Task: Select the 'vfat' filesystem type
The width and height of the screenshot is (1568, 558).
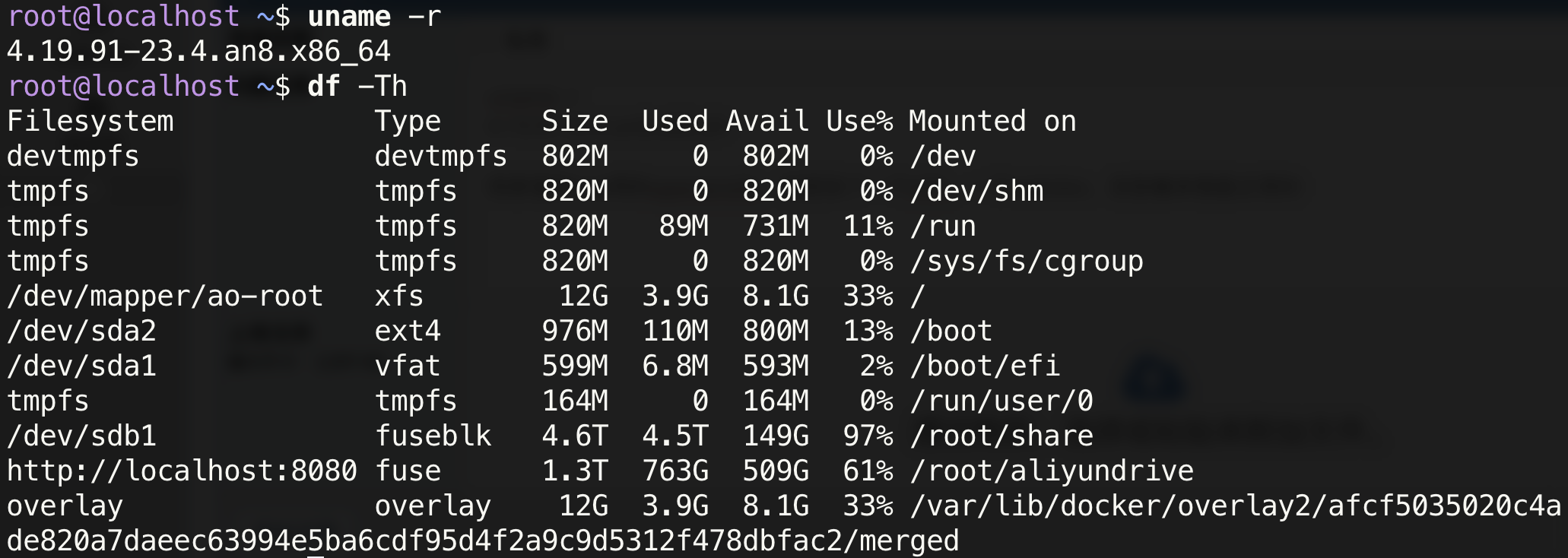Action: tap(408, 366)
